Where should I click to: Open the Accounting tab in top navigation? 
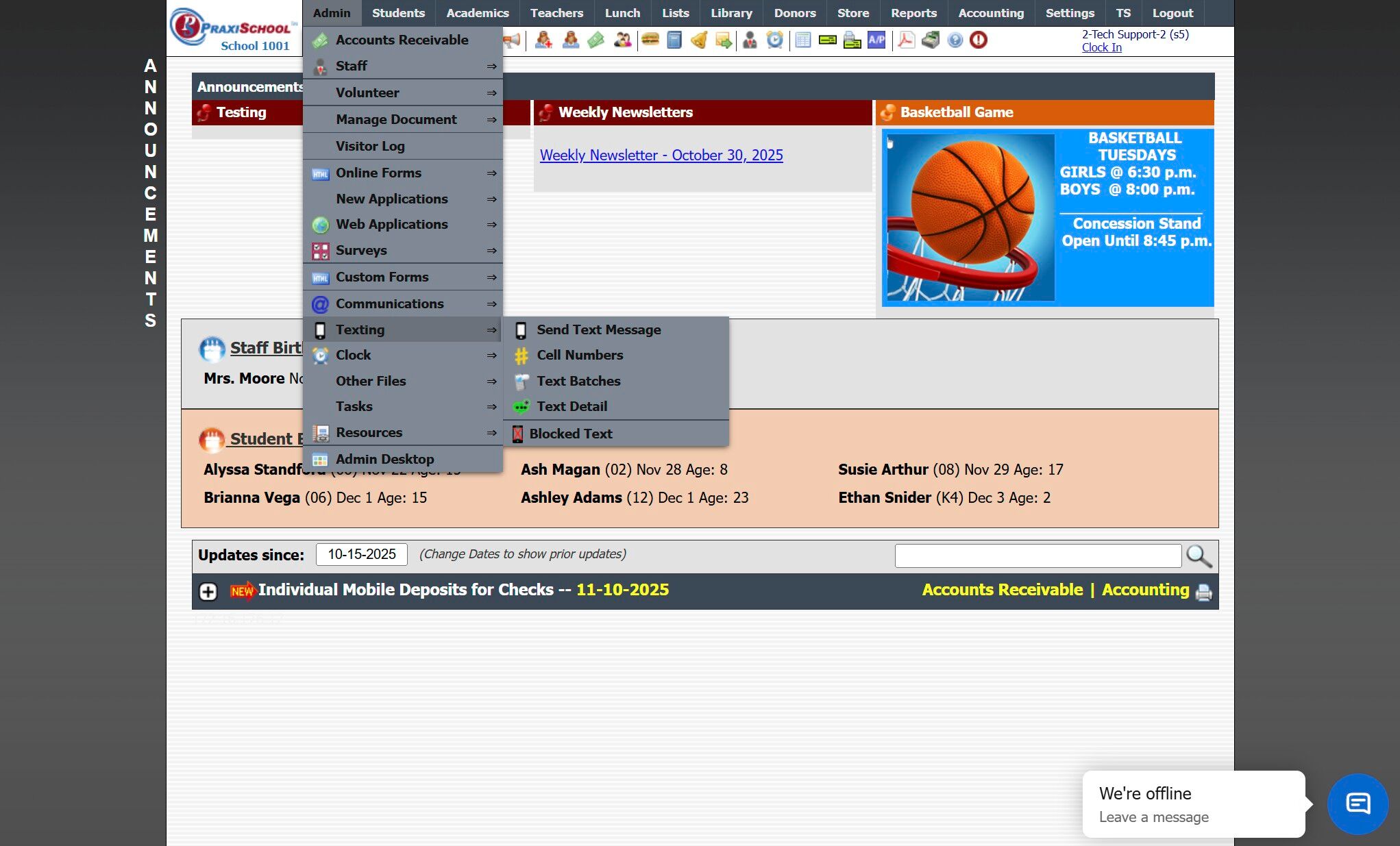[x=990, y=13]
